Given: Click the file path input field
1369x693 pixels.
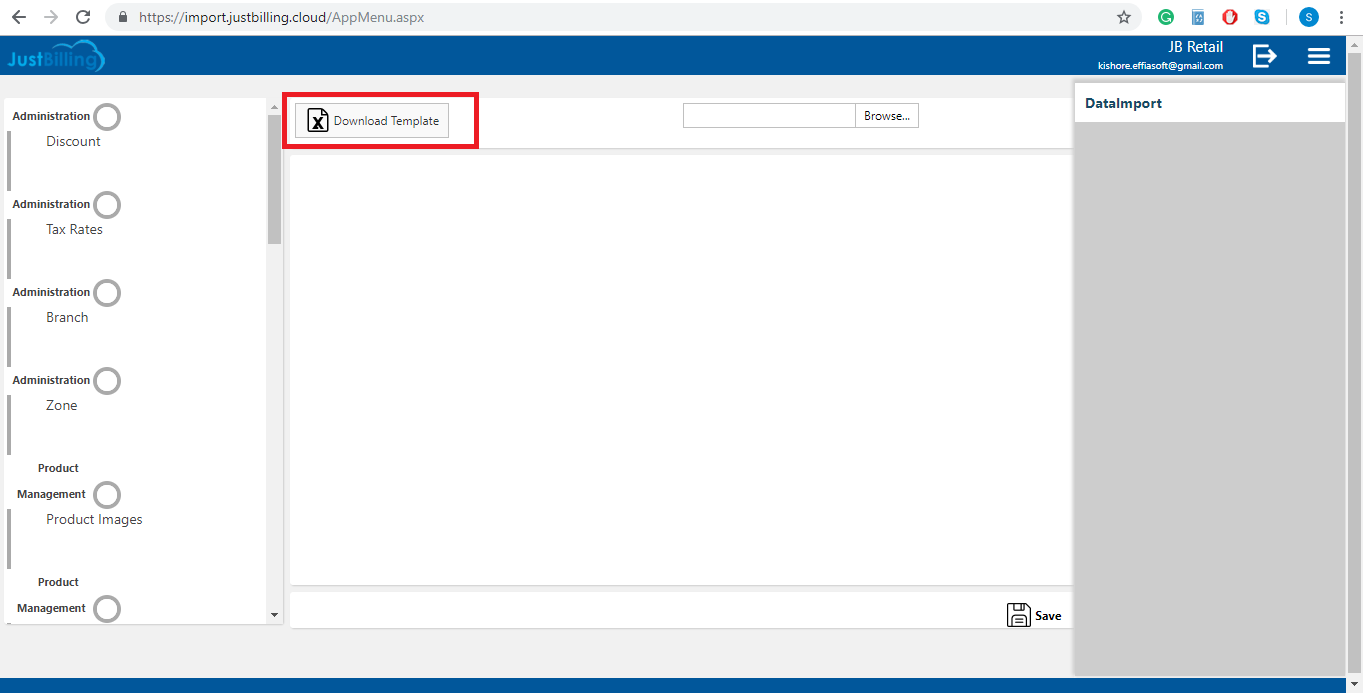Looking at the screenshot, I should click(769, 116).
